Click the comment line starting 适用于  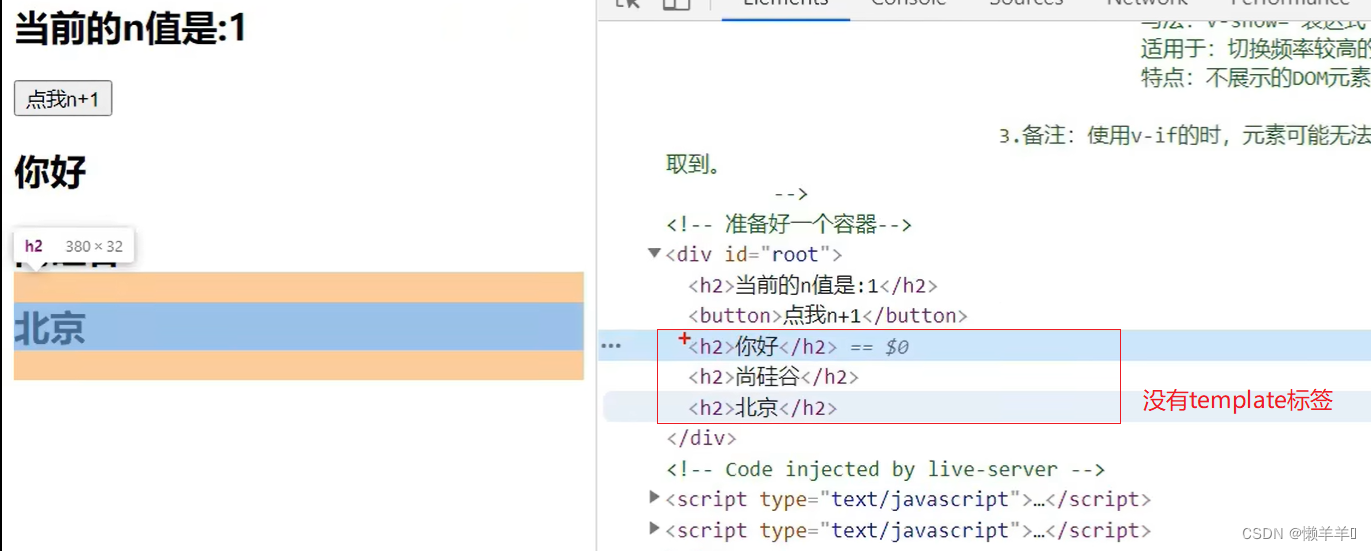(x=1256, y=48)
